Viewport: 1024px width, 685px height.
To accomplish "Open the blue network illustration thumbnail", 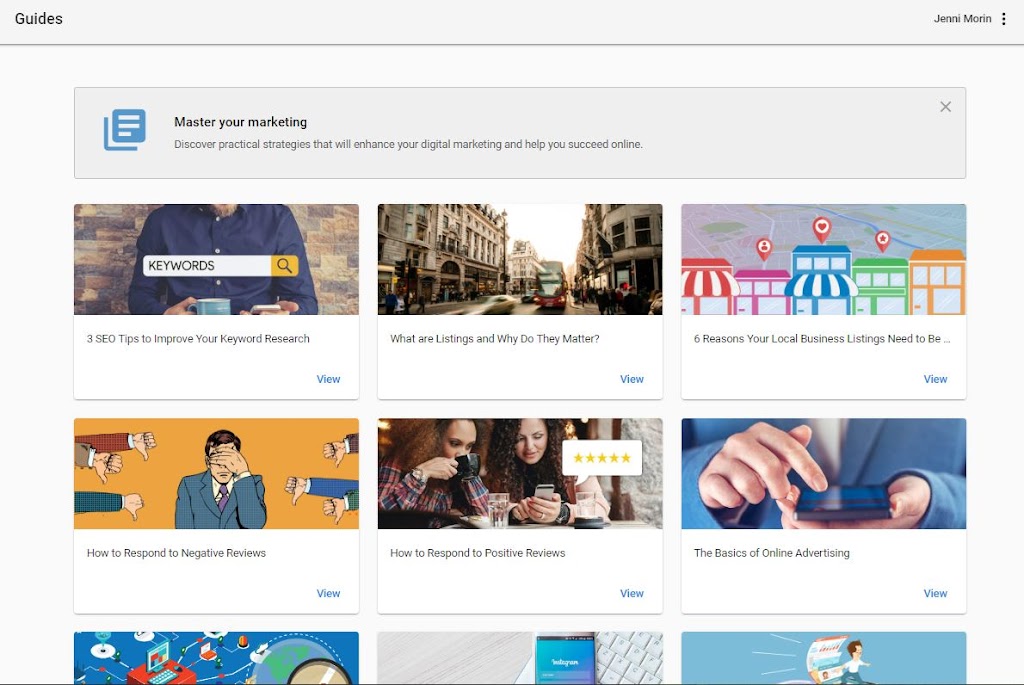I will (x=216, y=658).
